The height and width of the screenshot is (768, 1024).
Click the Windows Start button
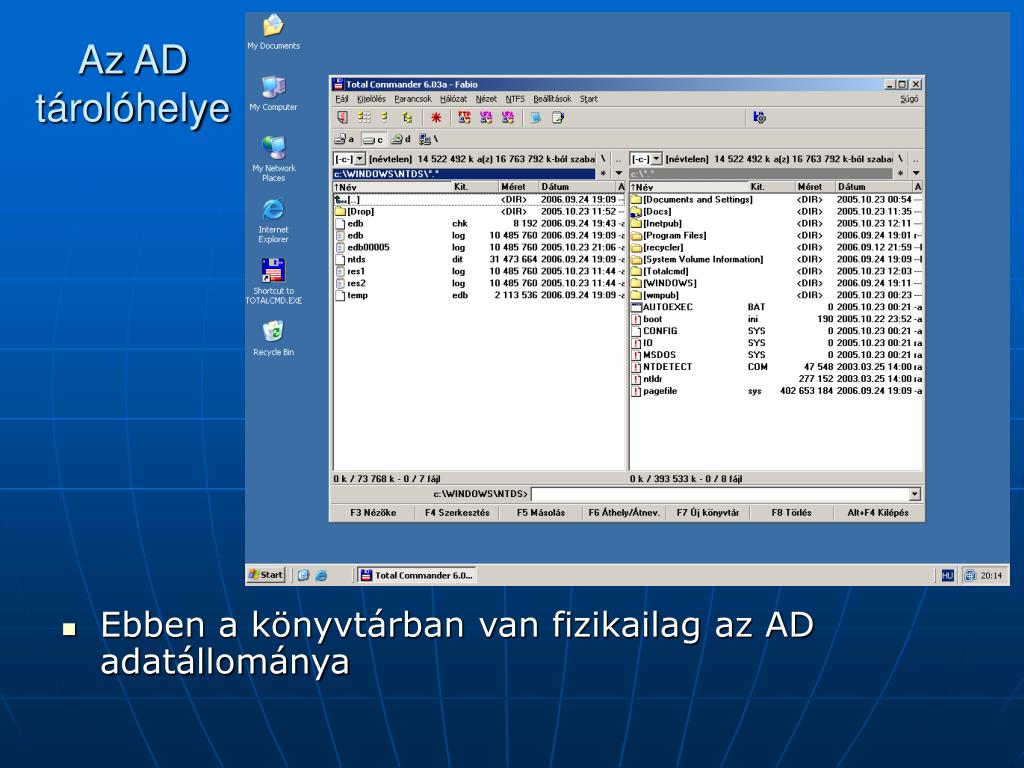coord(266,575)
